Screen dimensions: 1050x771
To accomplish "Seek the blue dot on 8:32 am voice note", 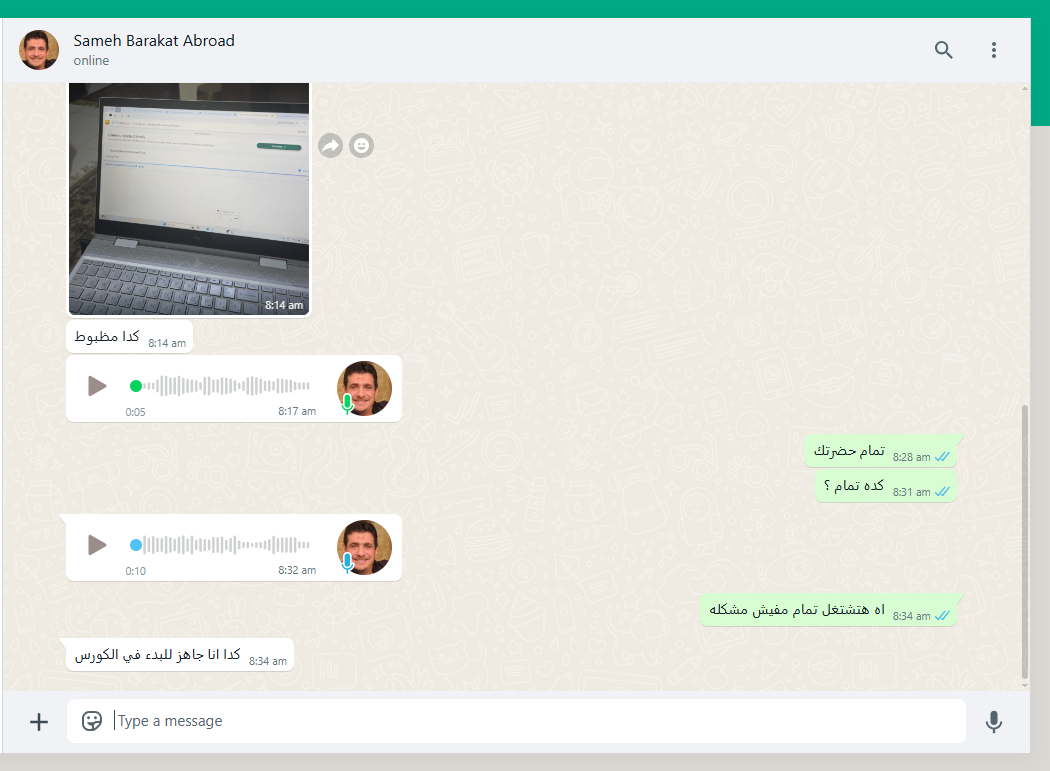I will pos(136,545).
